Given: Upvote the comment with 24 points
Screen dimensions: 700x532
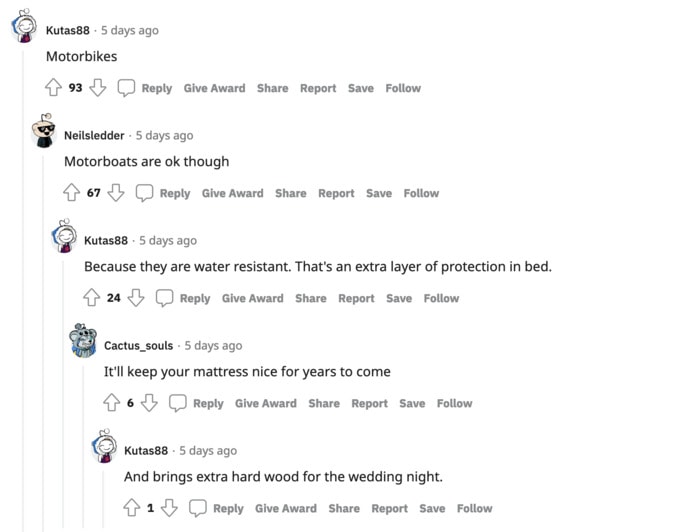Looking at the screenshot, I should point(92,298).
